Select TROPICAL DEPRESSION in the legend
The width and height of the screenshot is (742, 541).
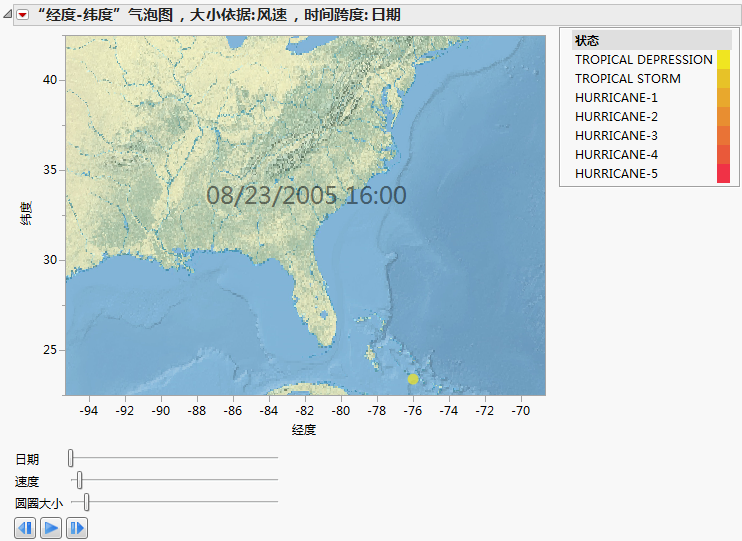(x=643, y=60)
